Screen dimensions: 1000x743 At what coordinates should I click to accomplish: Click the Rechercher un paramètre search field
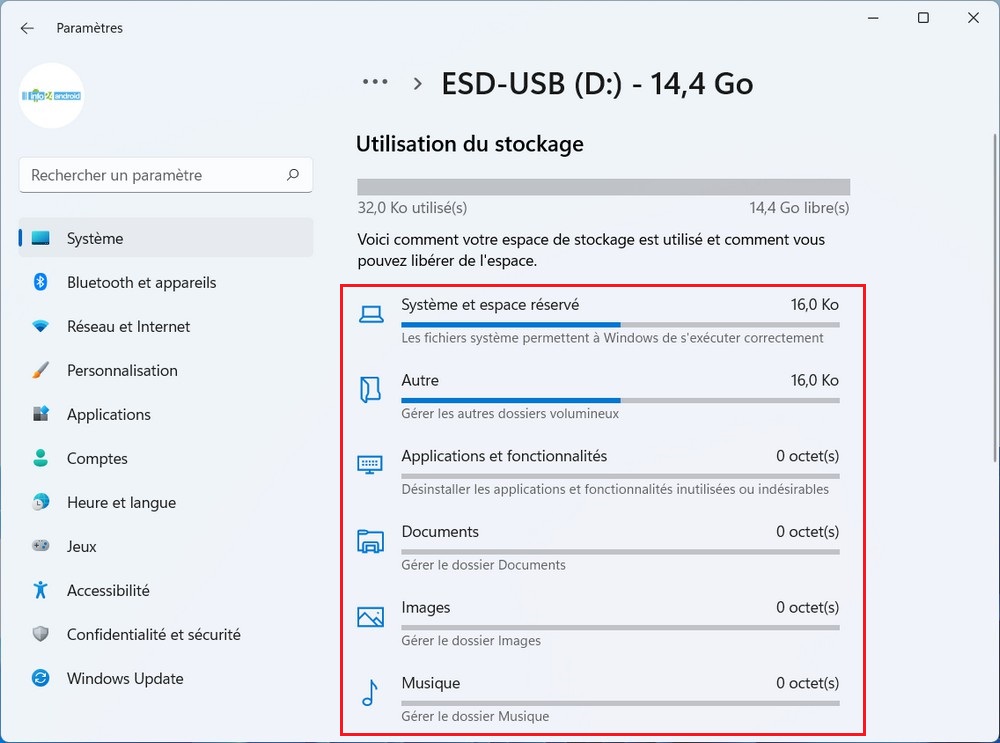coord(166,175)
